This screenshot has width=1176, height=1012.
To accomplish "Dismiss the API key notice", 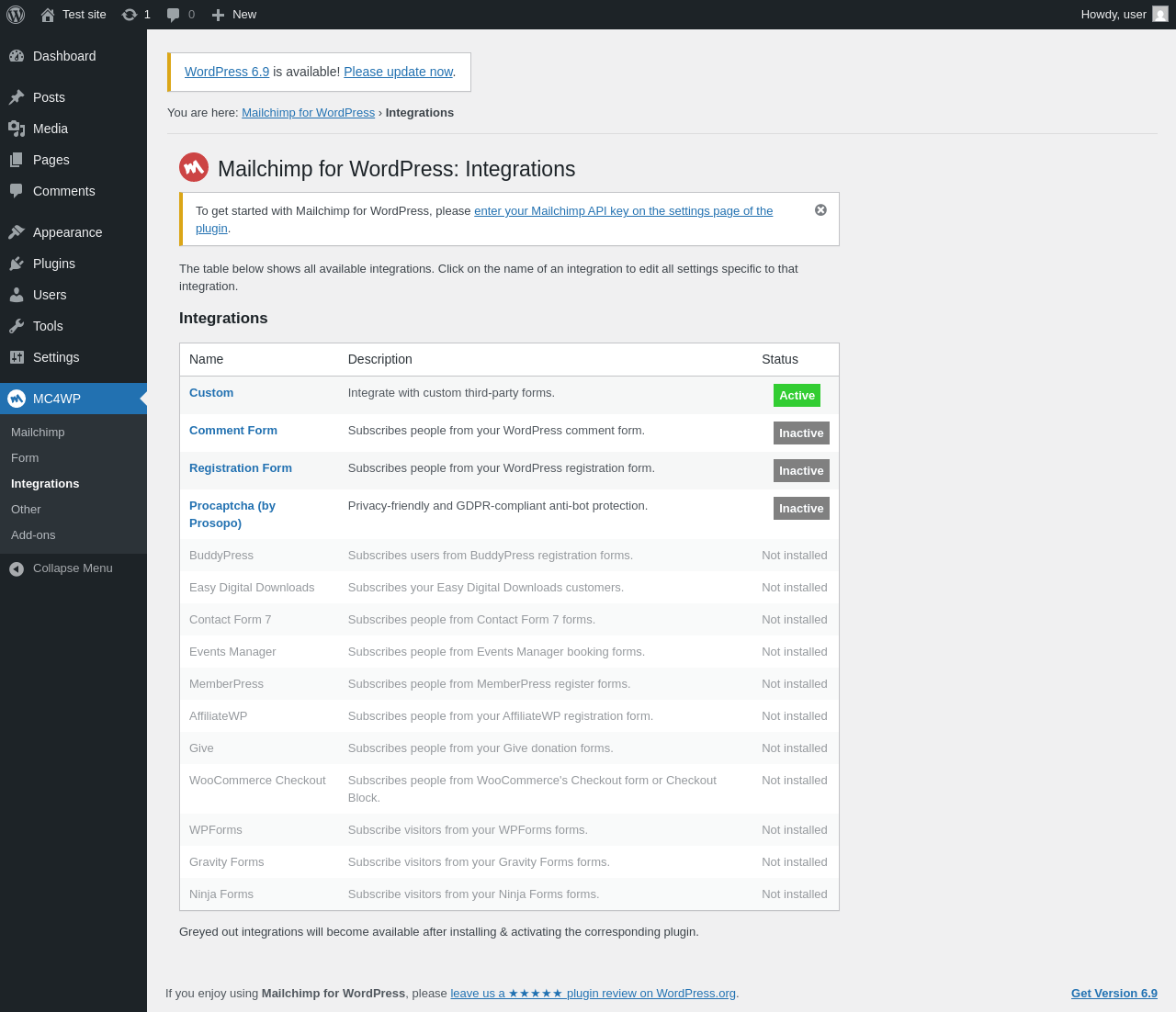I will click(x=820, y=210).
